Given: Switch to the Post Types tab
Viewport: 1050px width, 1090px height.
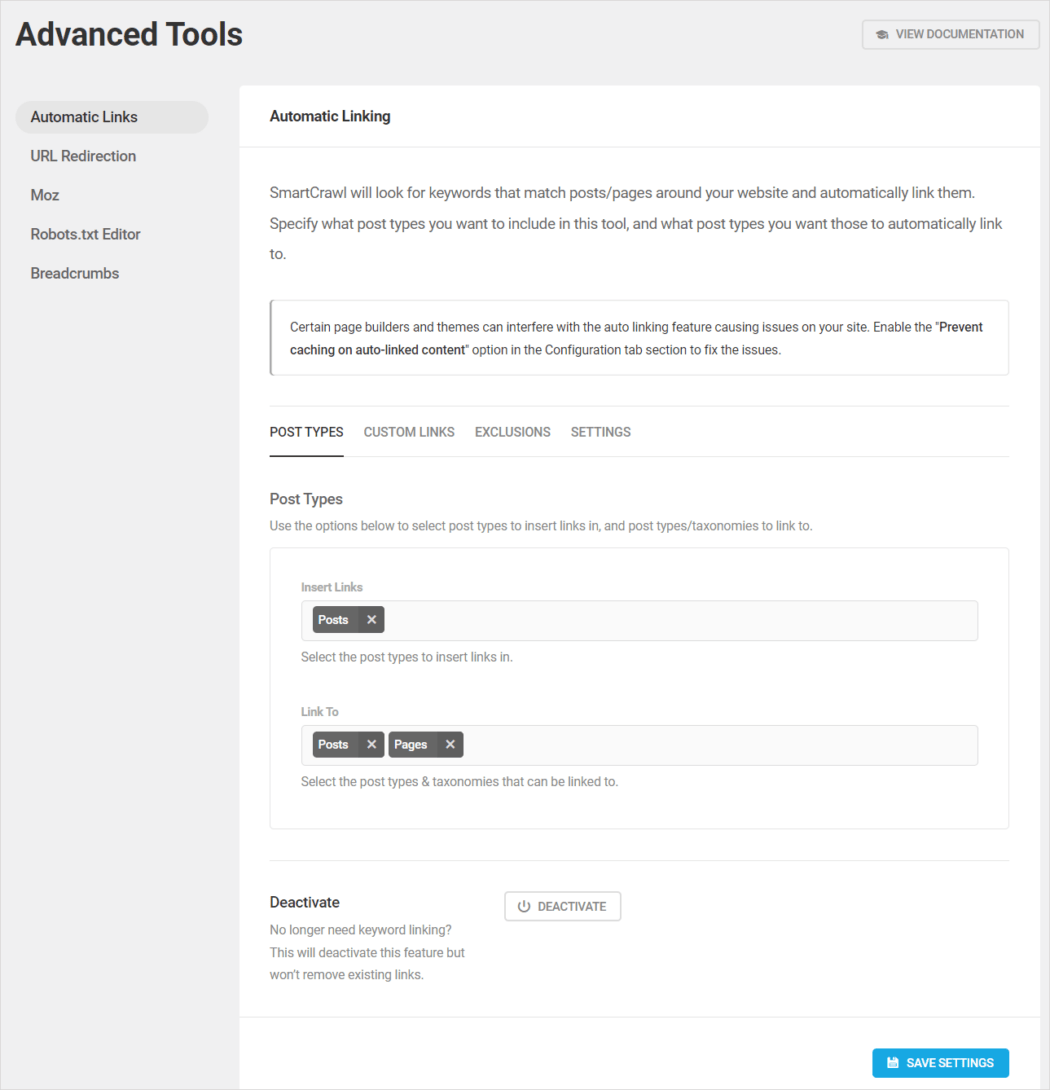Looking at the screenshot, I should point(307,432).
